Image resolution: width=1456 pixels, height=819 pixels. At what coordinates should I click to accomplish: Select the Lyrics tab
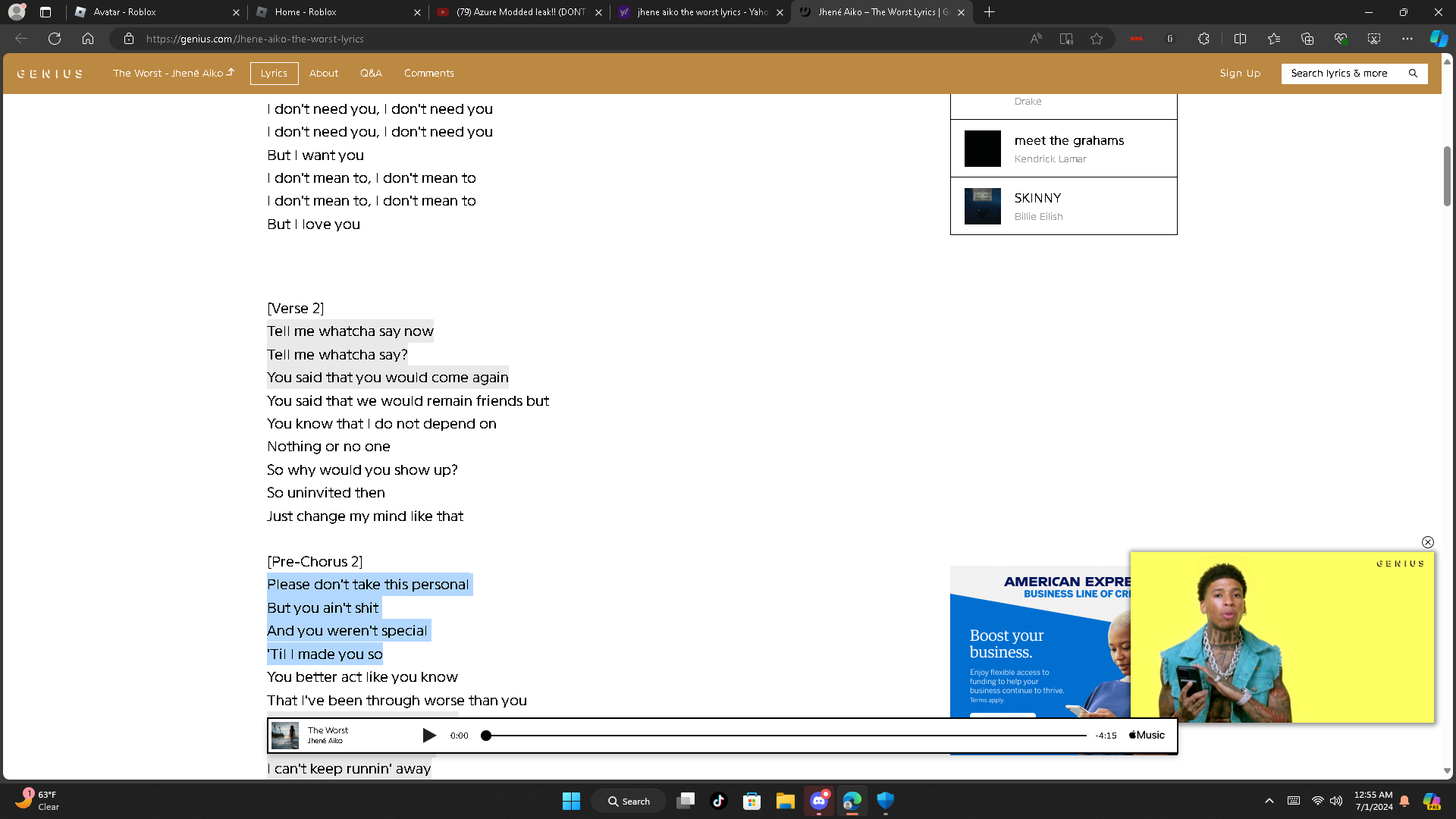click(x=274, y=74)
